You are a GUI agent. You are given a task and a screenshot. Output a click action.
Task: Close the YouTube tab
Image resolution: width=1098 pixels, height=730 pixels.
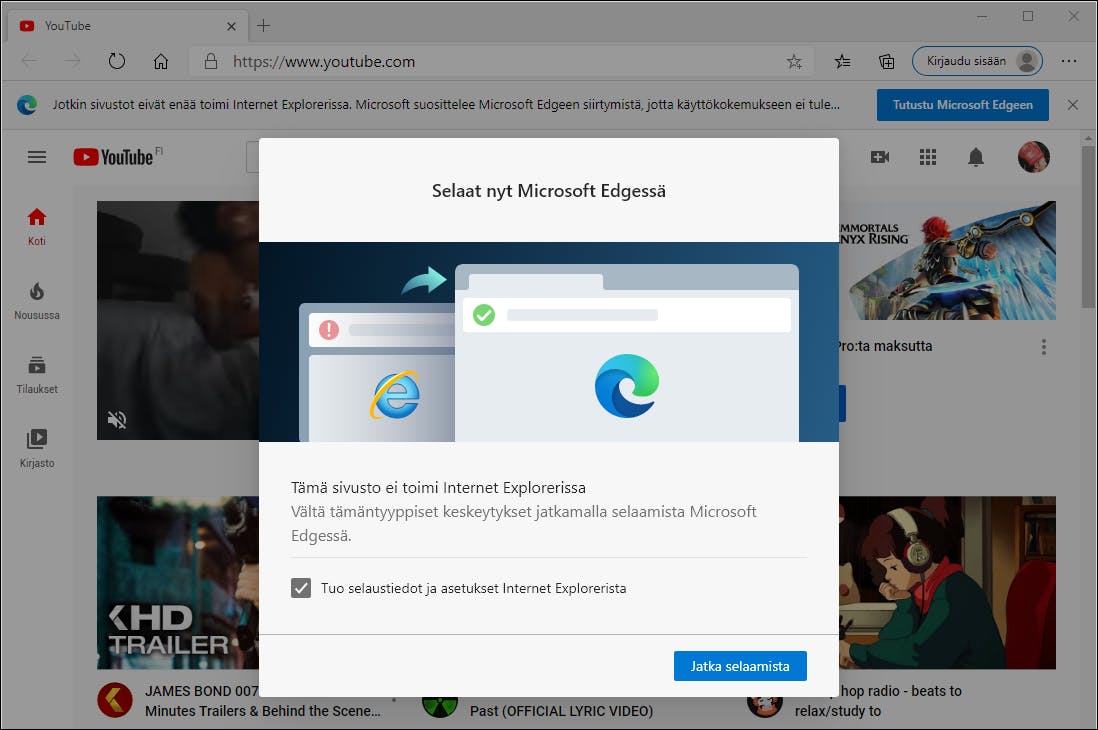pos(231,27)
